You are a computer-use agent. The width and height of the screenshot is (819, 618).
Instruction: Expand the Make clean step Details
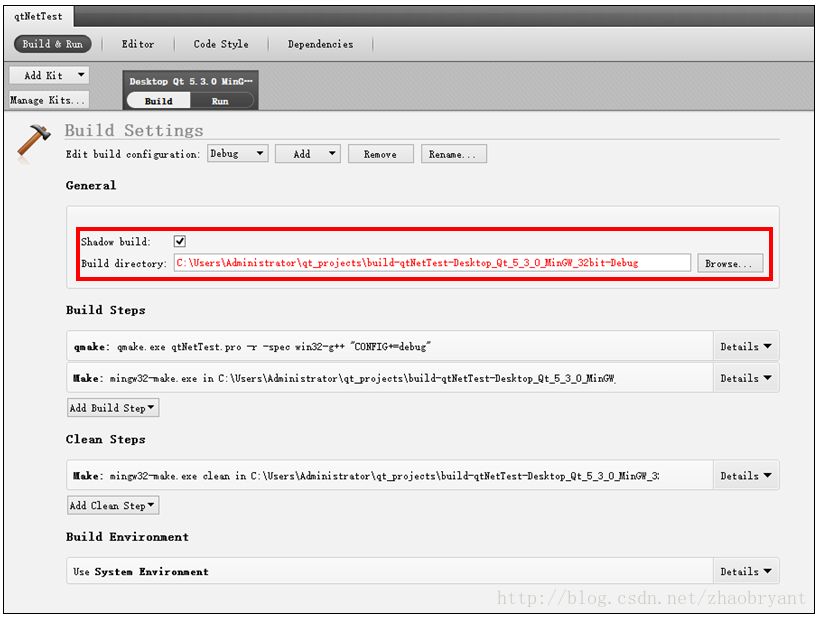746,476
